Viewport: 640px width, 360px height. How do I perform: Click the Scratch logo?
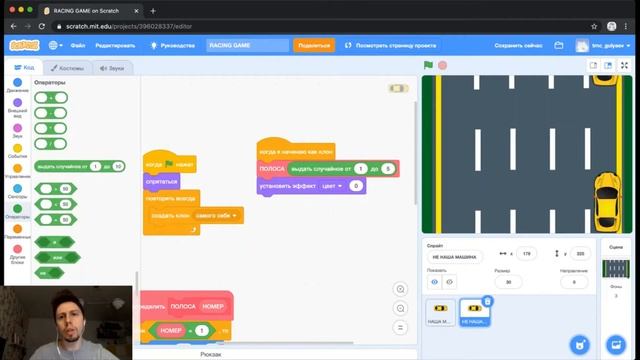(24, 45)
